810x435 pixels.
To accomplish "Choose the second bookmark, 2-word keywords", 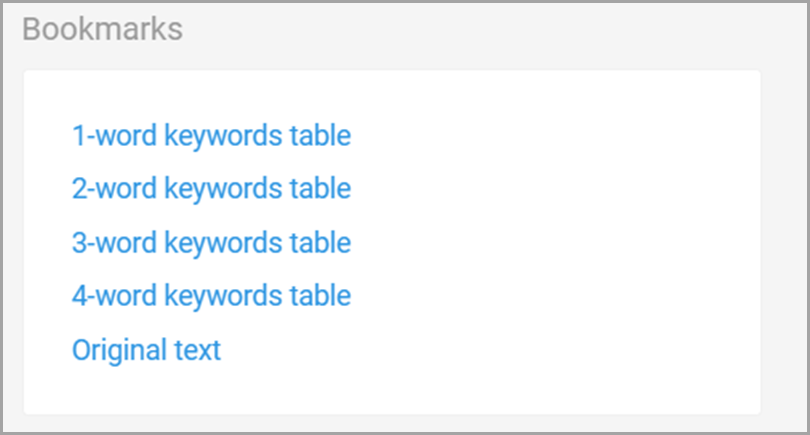I will 211,189.
